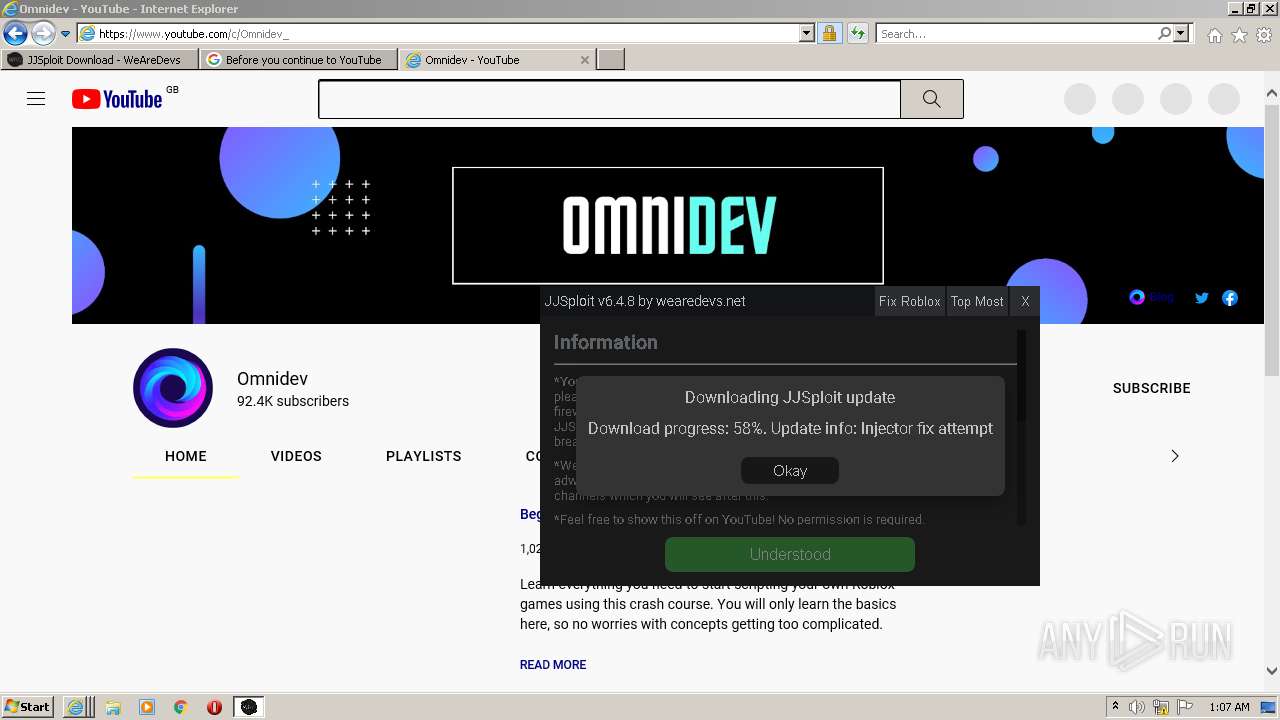
Task: Refresh the page with the green arrows icon
Action: tap(857, 34)
